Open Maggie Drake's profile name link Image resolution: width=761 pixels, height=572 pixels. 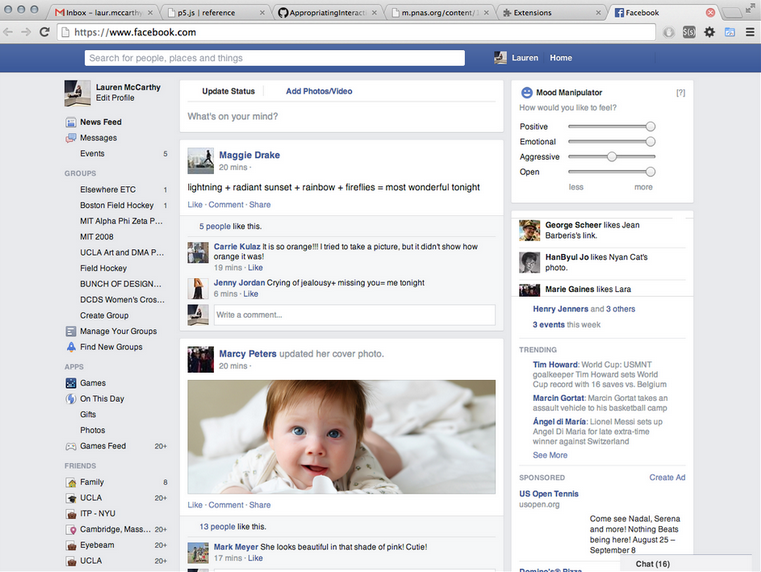249,155
